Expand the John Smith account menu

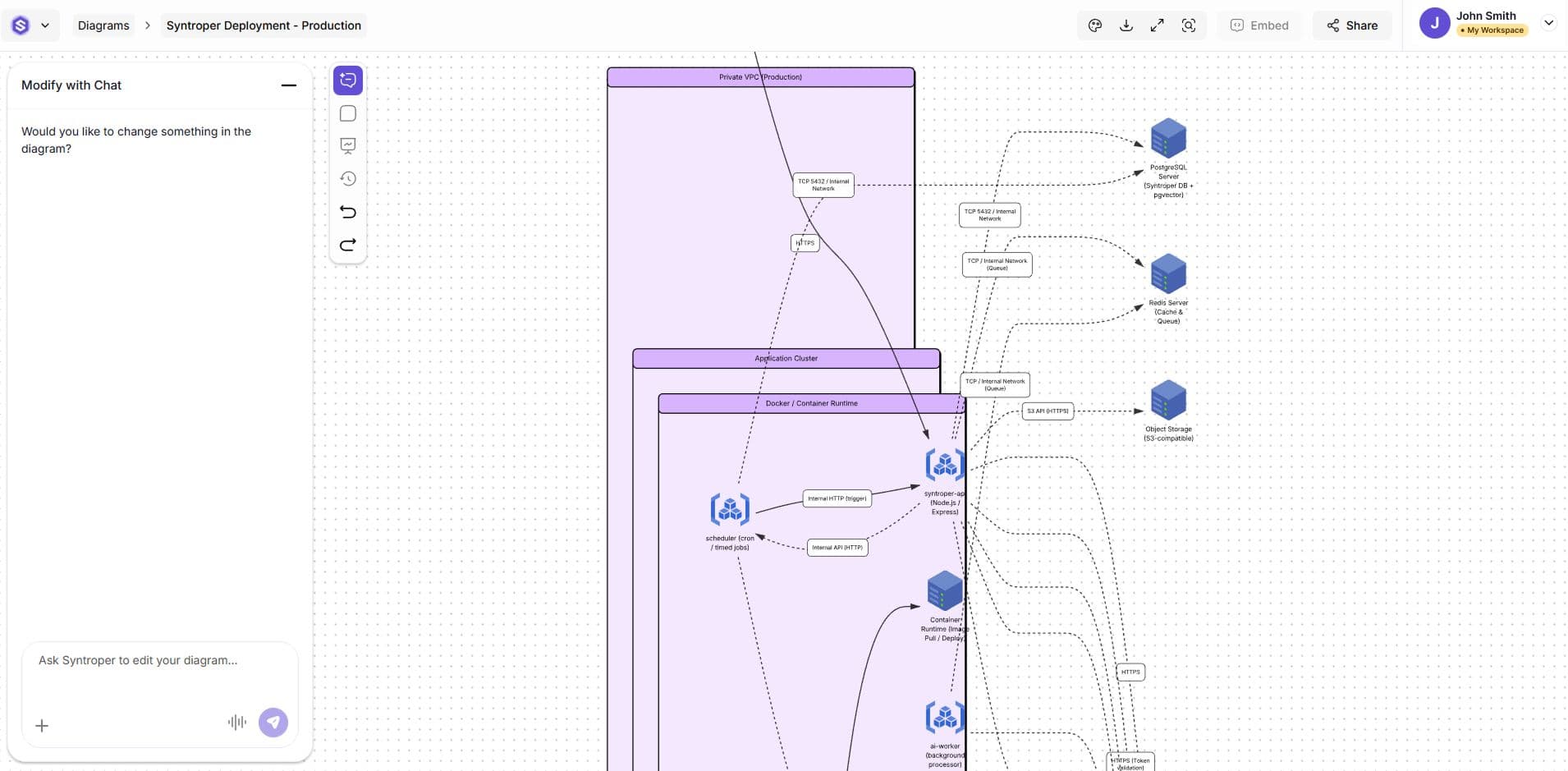click(x=1548, y=23)
